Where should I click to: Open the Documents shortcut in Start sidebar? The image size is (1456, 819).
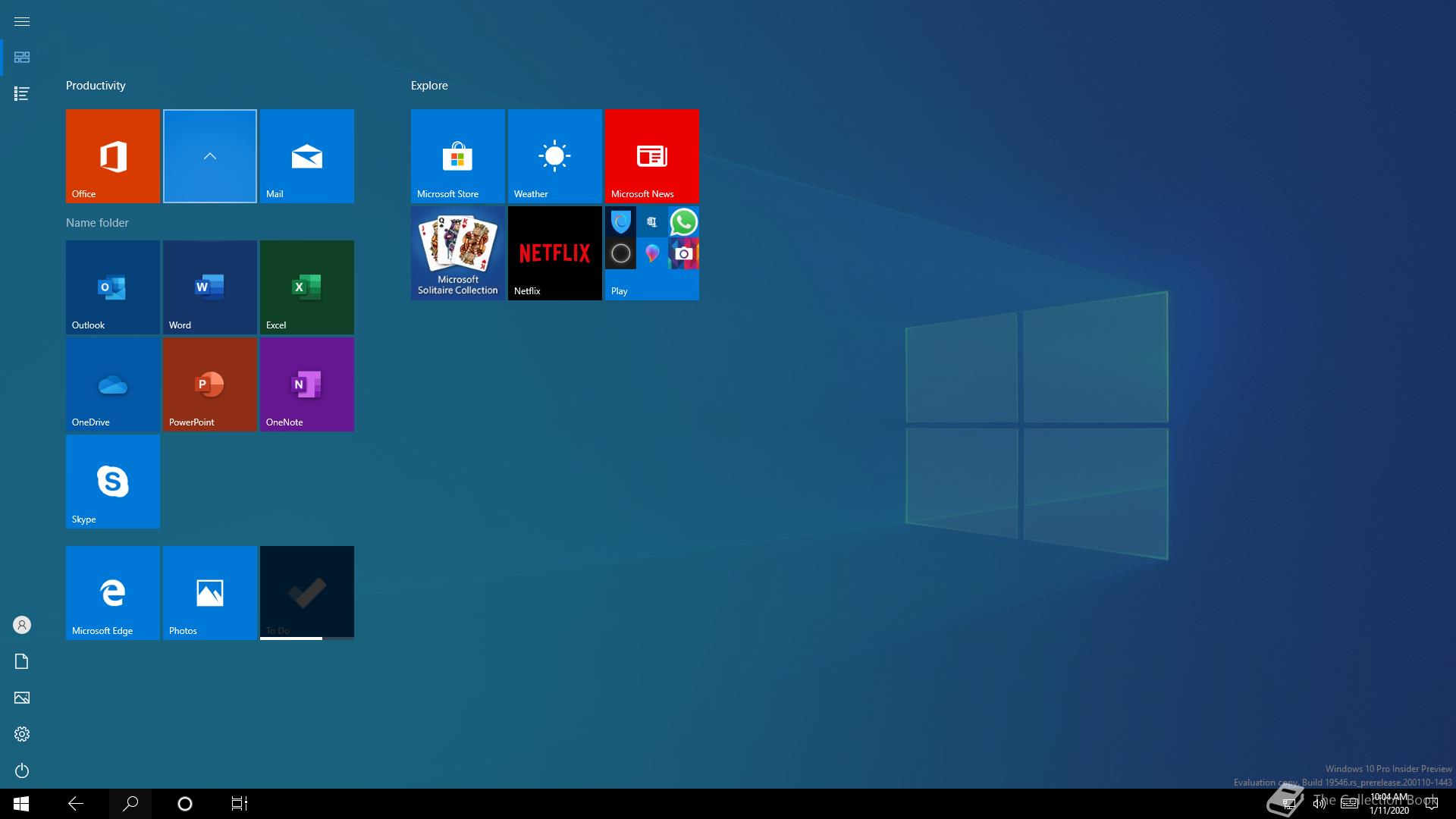tap(22, 661)
